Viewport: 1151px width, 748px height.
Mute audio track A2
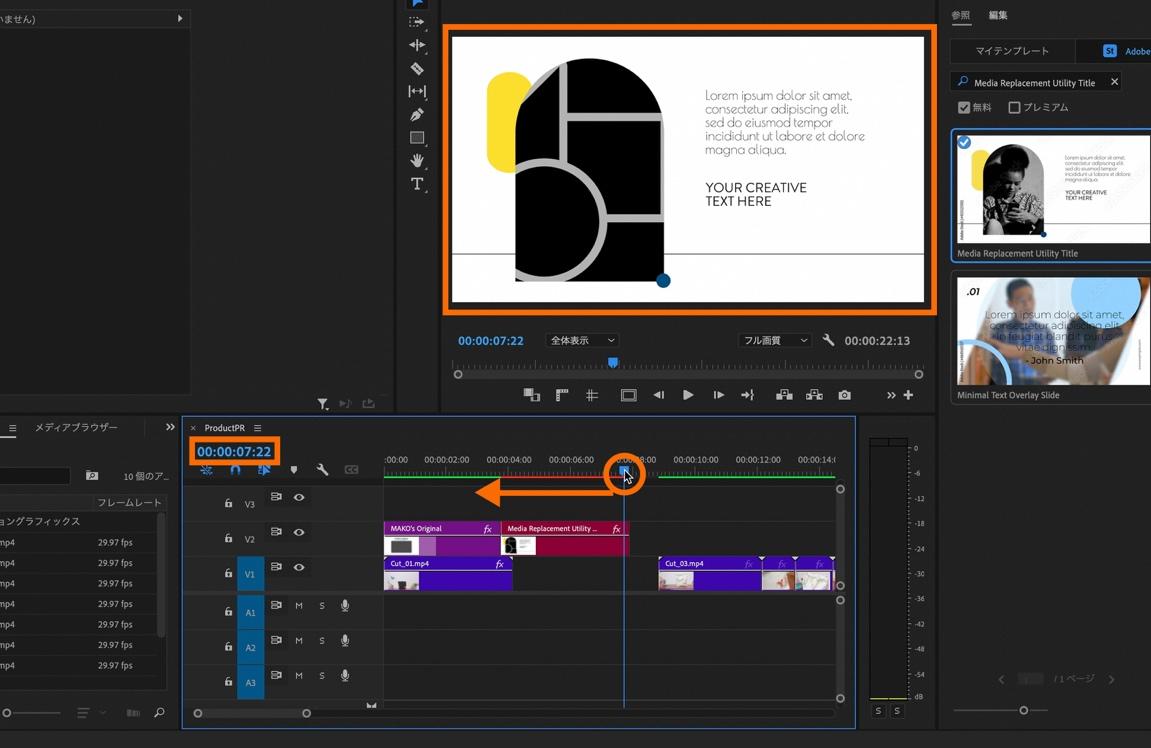(x=299, y=641)
